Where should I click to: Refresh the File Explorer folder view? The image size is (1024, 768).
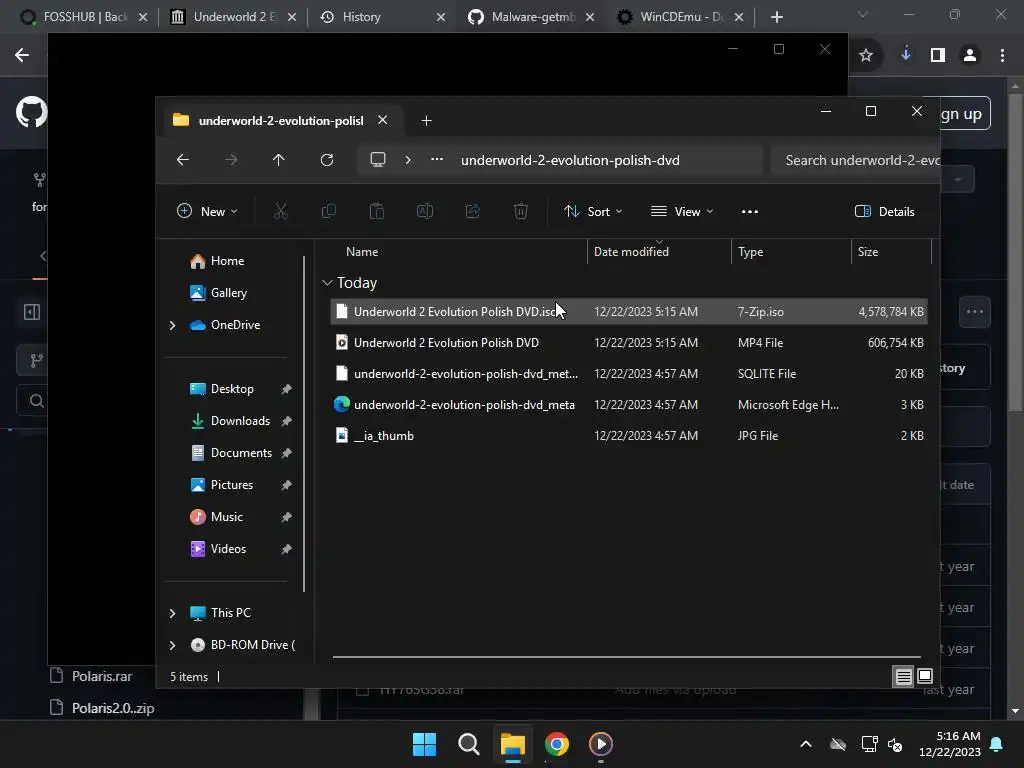coord(327,160)
